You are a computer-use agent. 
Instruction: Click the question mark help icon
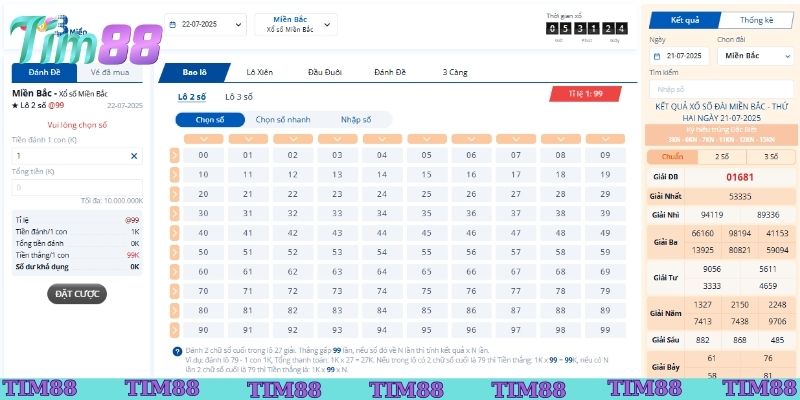(x=177, y=351)
